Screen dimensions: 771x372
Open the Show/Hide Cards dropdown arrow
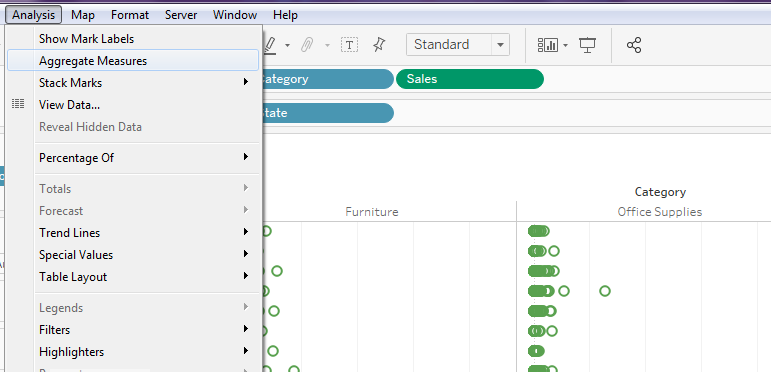(565, 46)
